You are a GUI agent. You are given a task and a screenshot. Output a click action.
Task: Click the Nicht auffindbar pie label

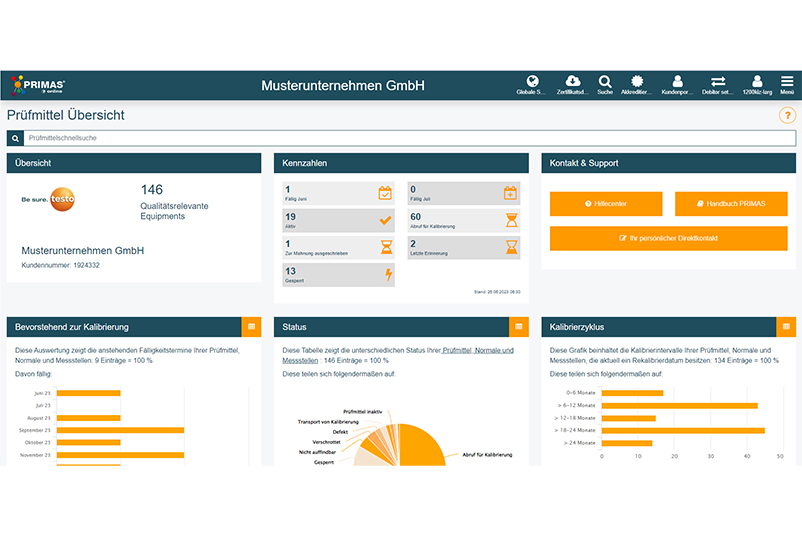click(317, 452)
